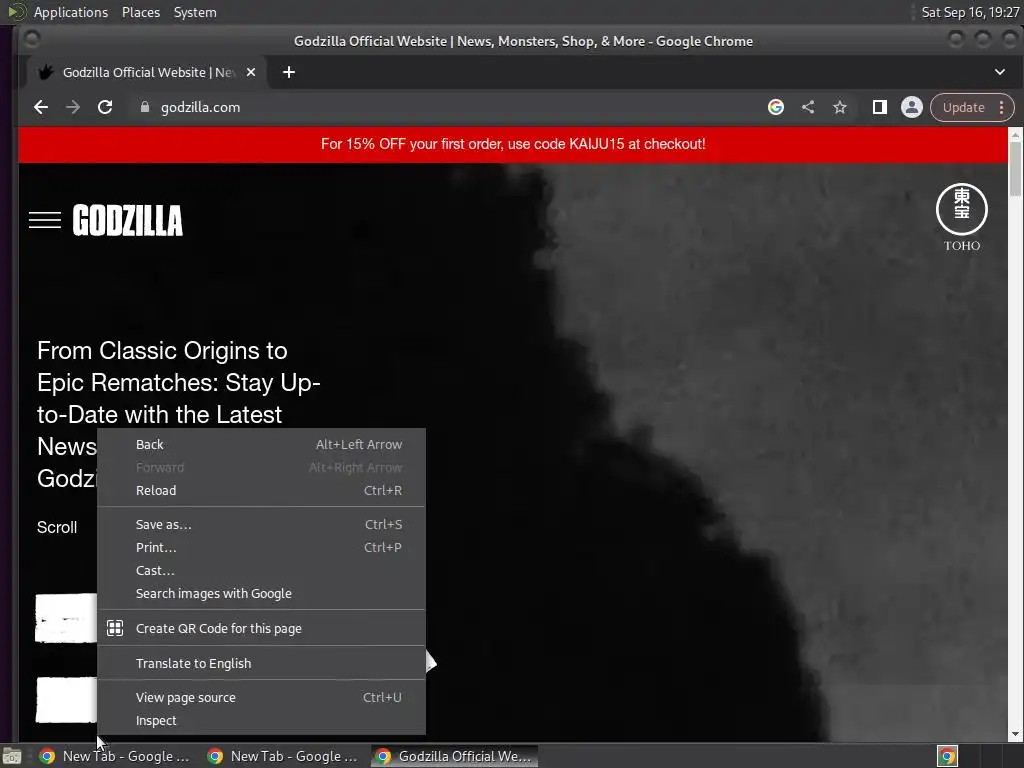Open the Applications menu
This screenshot has width=1024, height=768.
click(x=71, y=12)
